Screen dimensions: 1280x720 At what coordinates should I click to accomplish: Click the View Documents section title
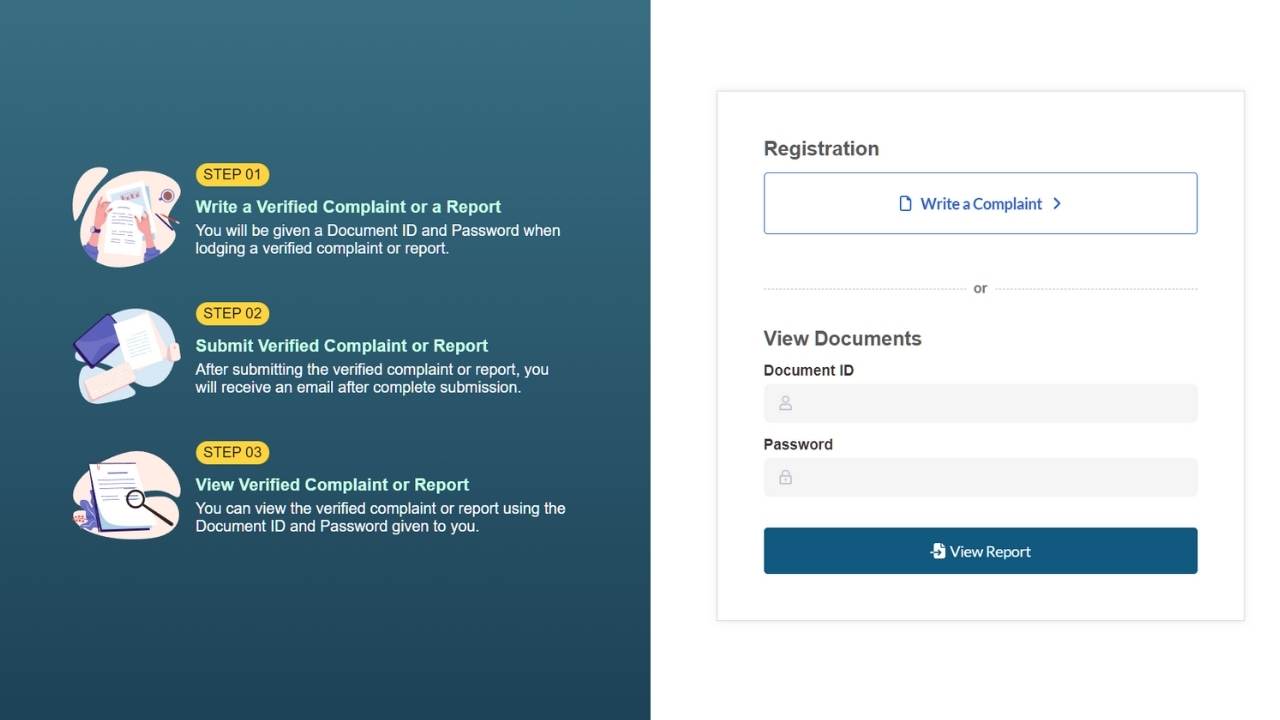coord(842,338)
